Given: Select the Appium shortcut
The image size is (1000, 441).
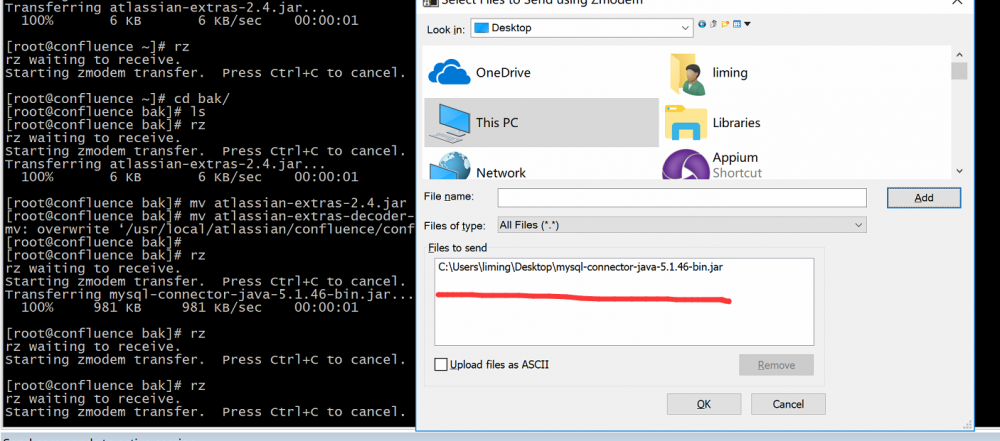Looking at the screenshot, I should [713, 165].
